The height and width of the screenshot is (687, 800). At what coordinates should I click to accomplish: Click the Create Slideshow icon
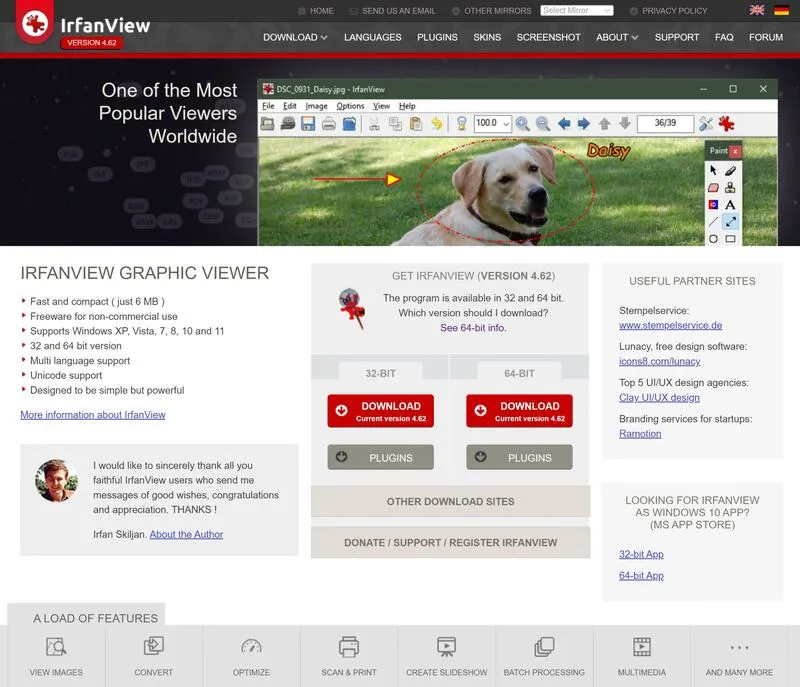tap(446, 647)
